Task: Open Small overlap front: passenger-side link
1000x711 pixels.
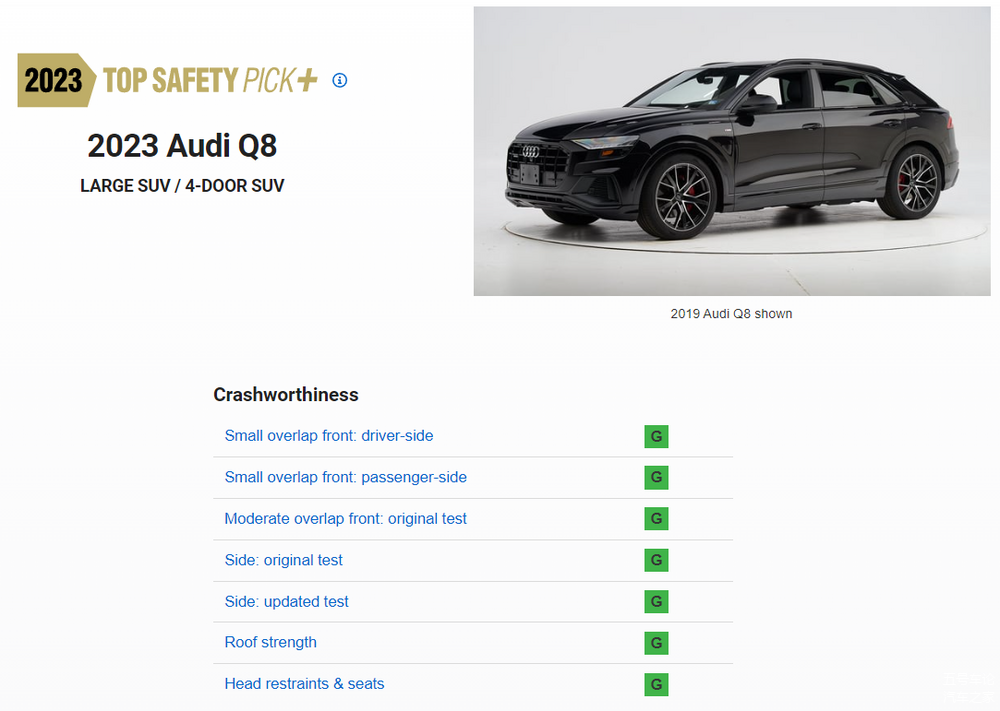Action: [x=345, y=477]
